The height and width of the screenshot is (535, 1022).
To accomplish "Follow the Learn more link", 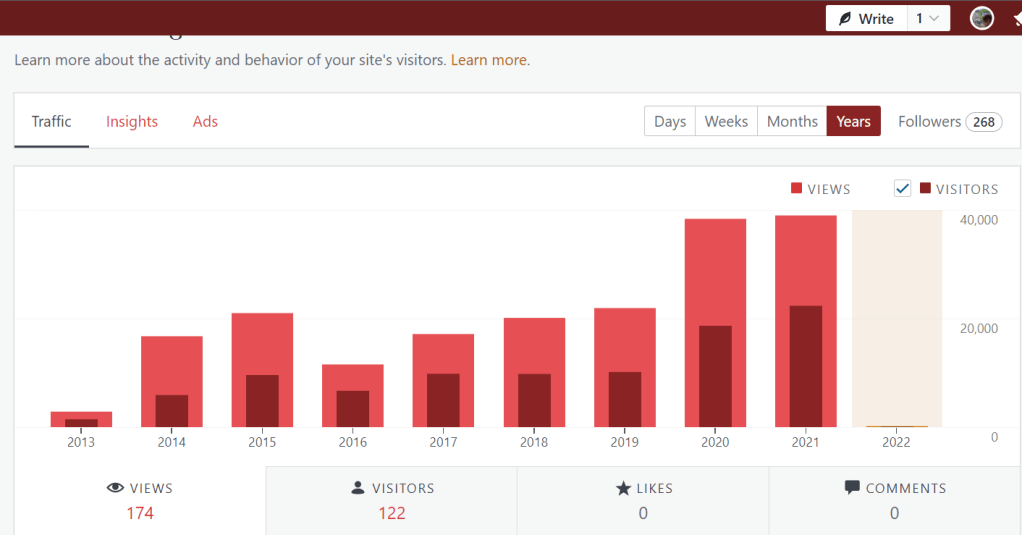I will tap(488, 60).
